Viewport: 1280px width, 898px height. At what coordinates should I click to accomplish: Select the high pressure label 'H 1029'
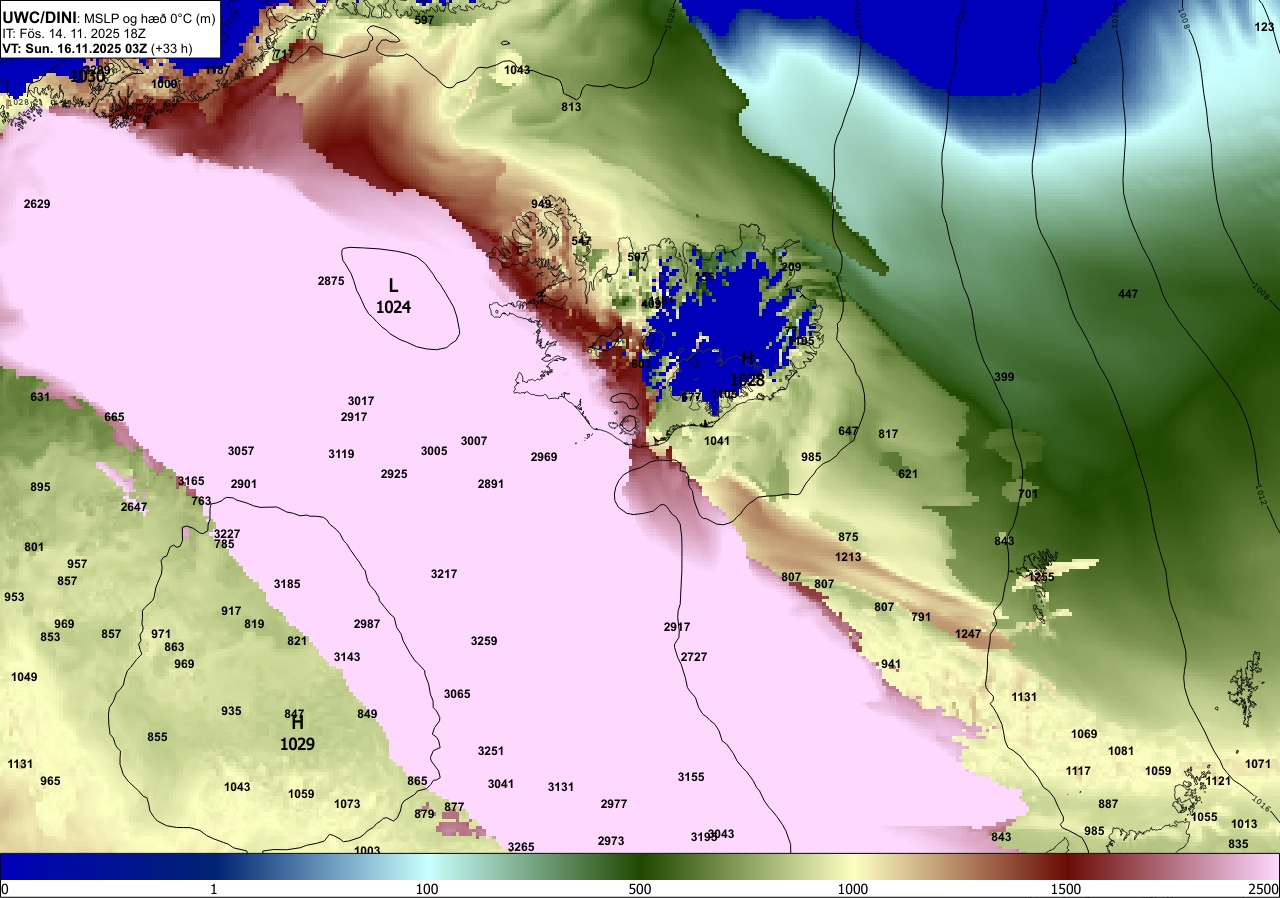coord(297,733)
